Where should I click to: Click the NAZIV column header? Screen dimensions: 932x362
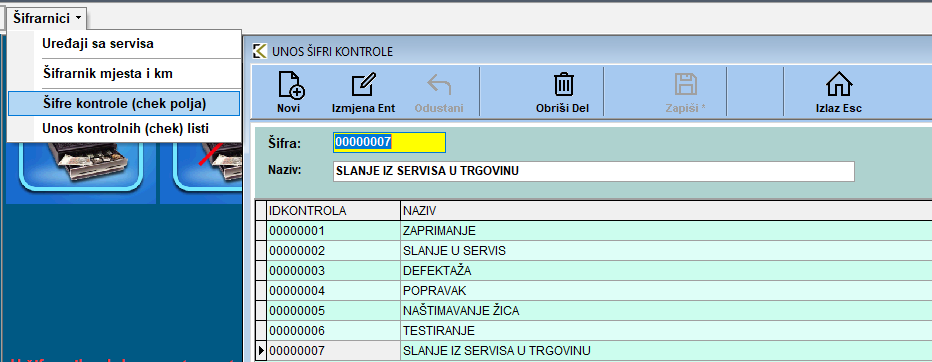666,210
